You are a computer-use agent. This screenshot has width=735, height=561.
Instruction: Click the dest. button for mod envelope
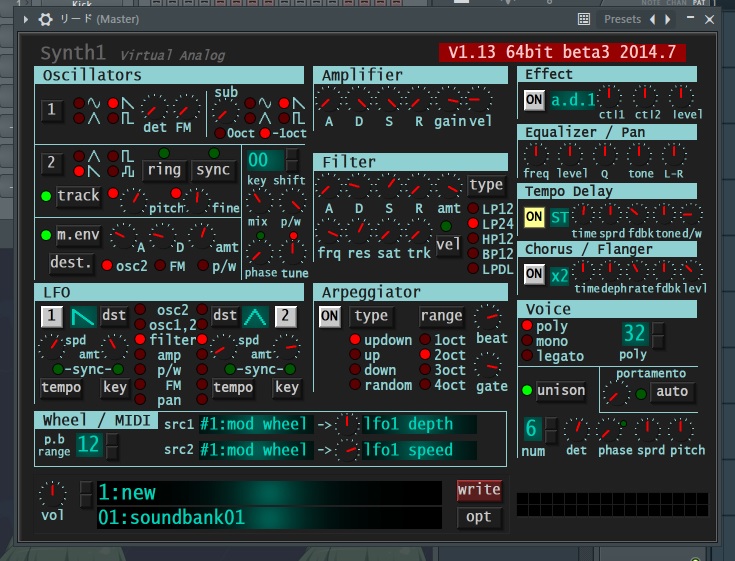tap(70, 262)
